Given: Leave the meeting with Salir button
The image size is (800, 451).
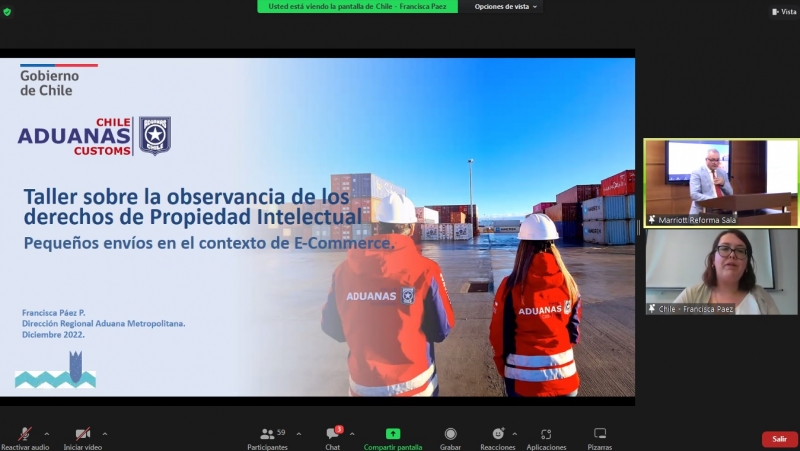Looking at the screenshot, I should (x=780, y=439).
